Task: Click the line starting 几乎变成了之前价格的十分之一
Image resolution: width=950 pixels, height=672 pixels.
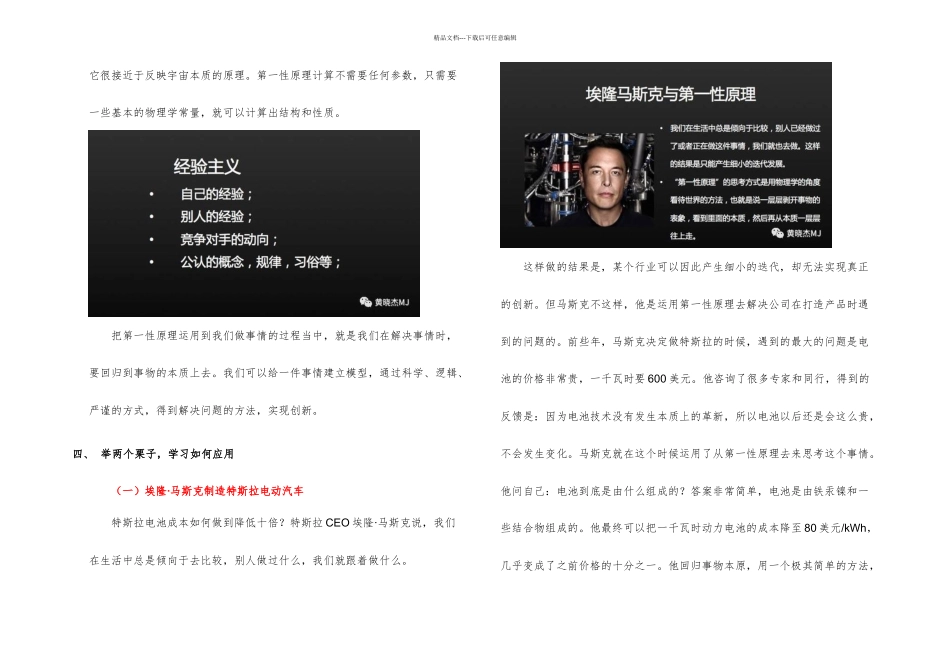Action: (688, 565)
